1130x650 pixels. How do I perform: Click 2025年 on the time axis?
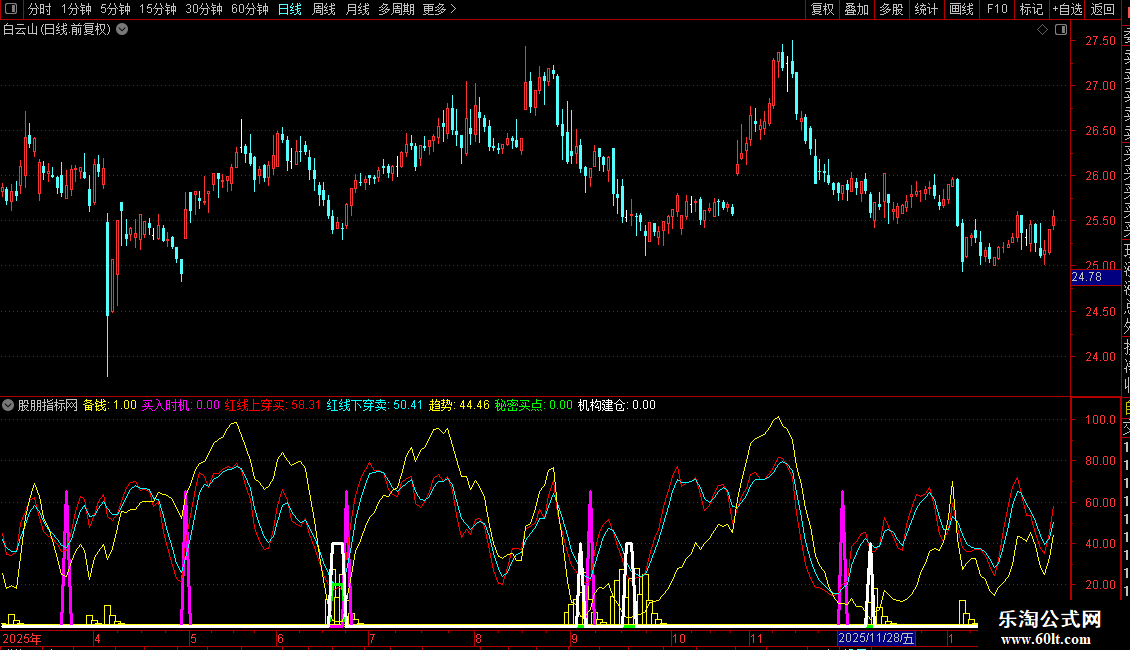pos(22,638)
